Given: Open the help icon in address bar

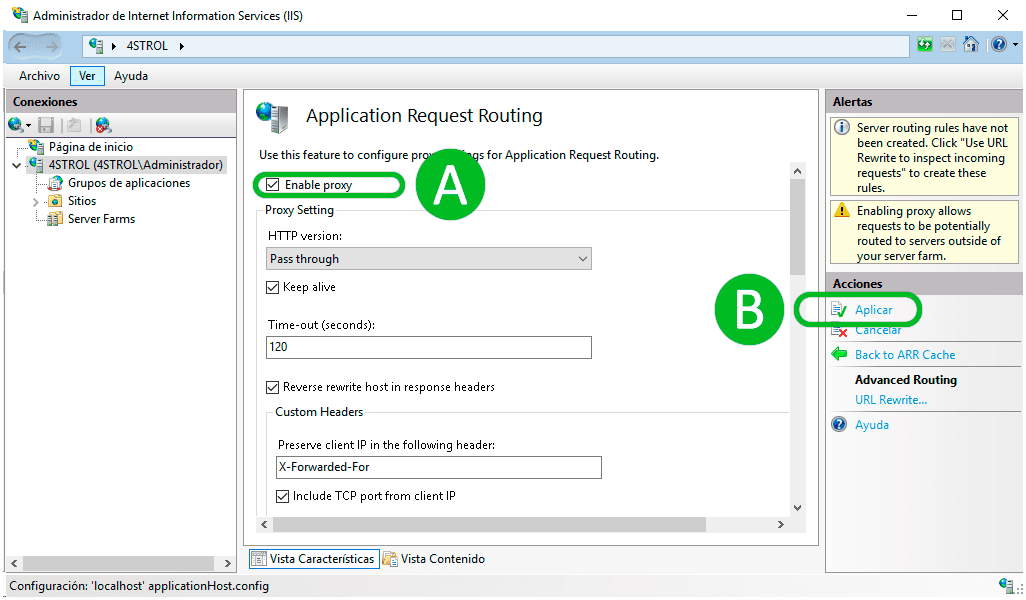Looking at the screenshot, I should (x=999, y=44).
